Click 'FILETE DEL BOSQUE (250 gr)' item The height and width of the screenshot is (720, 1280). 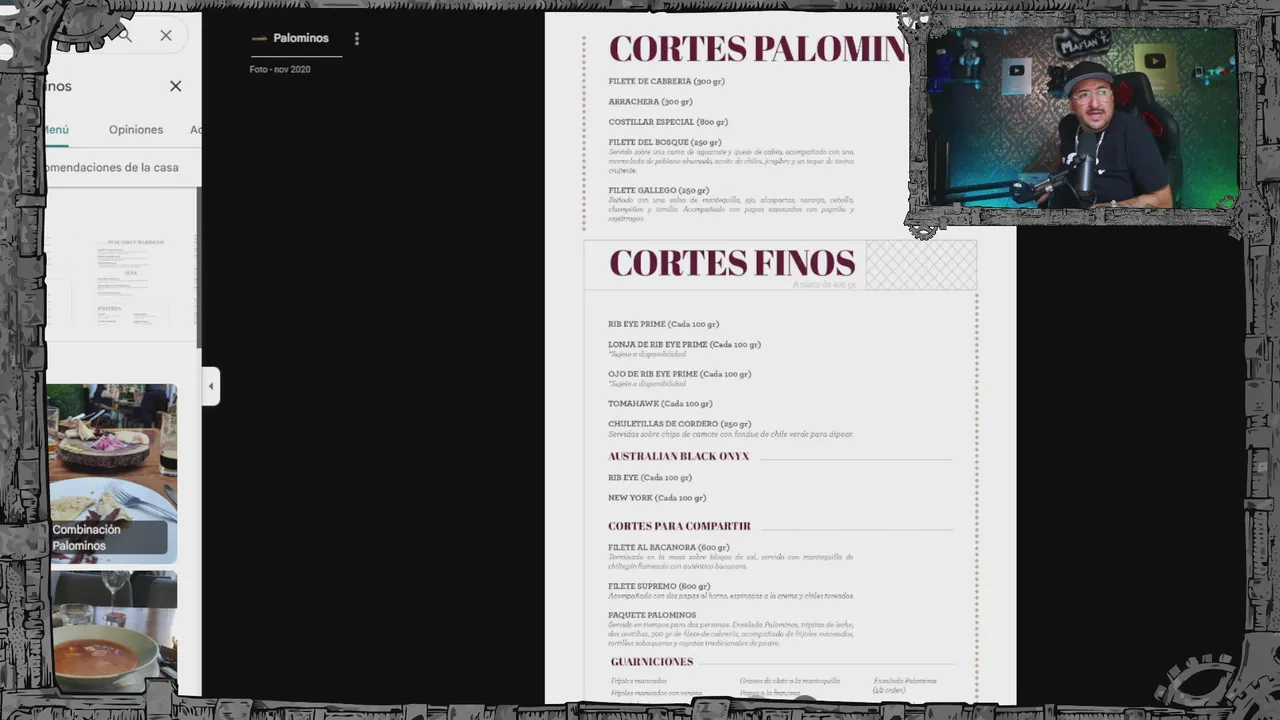coord(664,142)
